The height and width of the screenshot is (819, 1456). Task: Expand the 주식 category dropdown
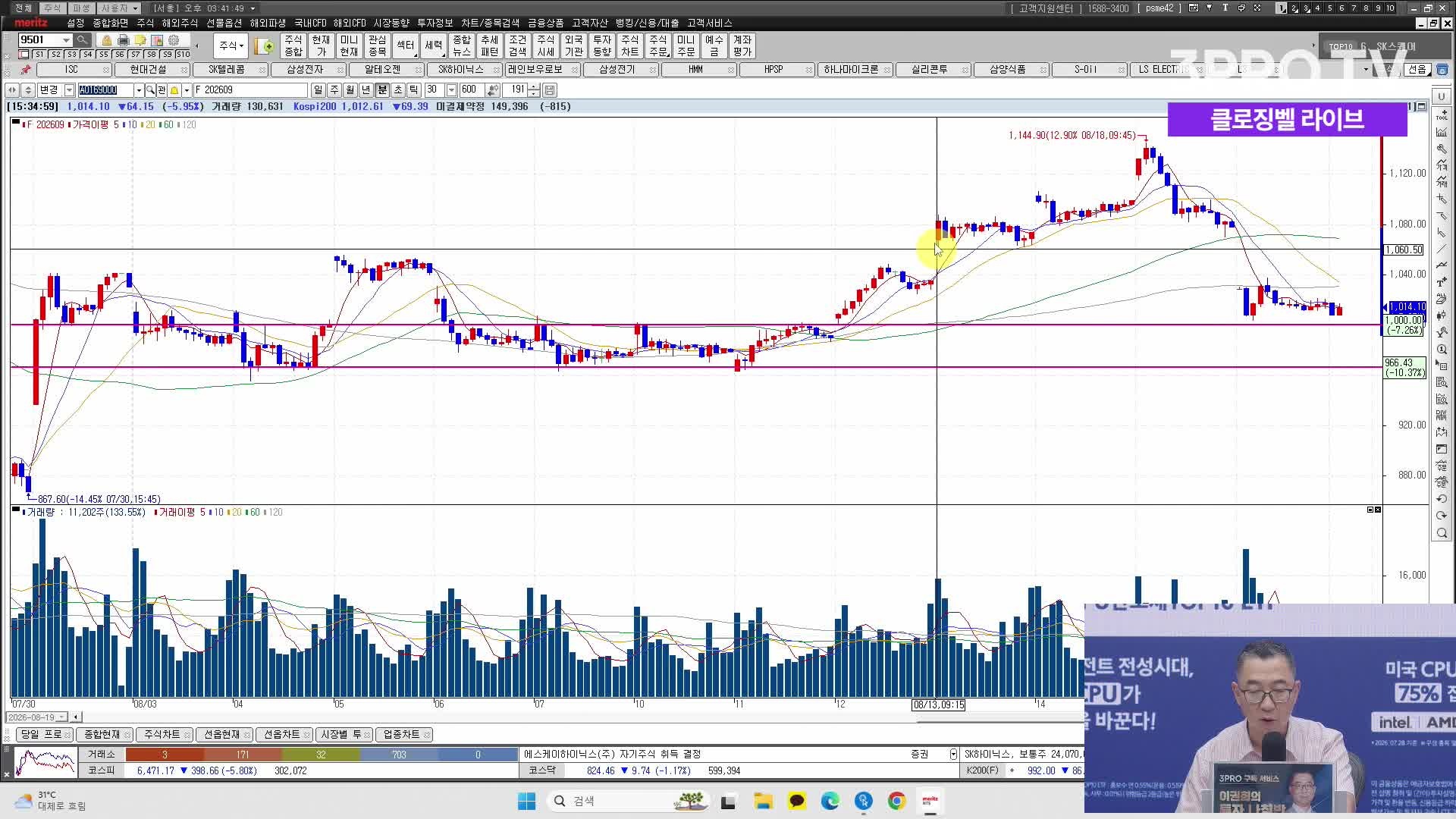click(231, 46)
